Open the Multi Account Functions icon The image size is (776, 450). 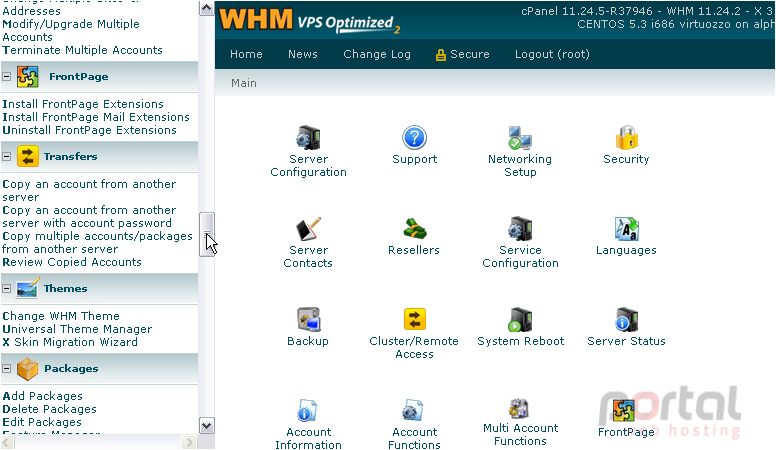point(519,409)
